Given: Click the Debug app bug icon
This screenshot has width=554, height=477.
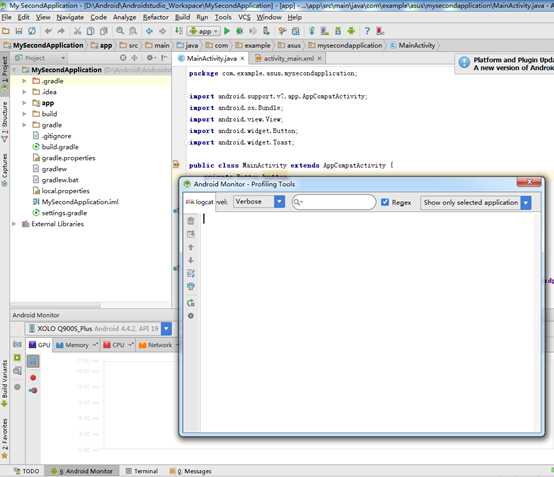Looking at the screenshot, I should (240, 31).
